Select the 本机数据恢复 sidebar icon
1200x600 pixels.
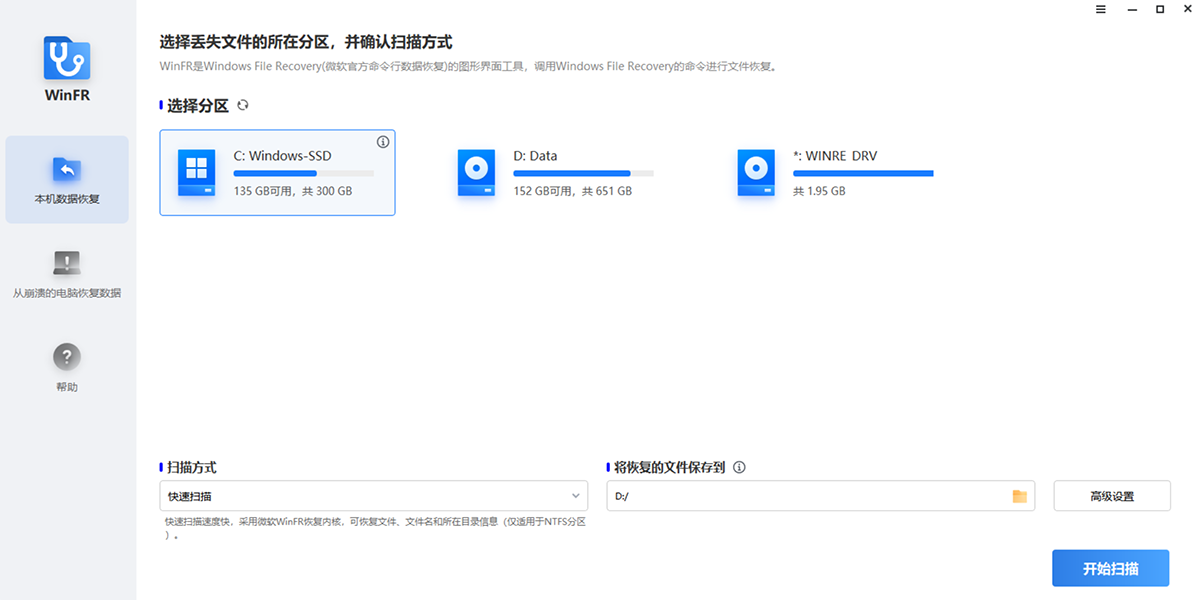pyautogui.click(x=67, y=170)
